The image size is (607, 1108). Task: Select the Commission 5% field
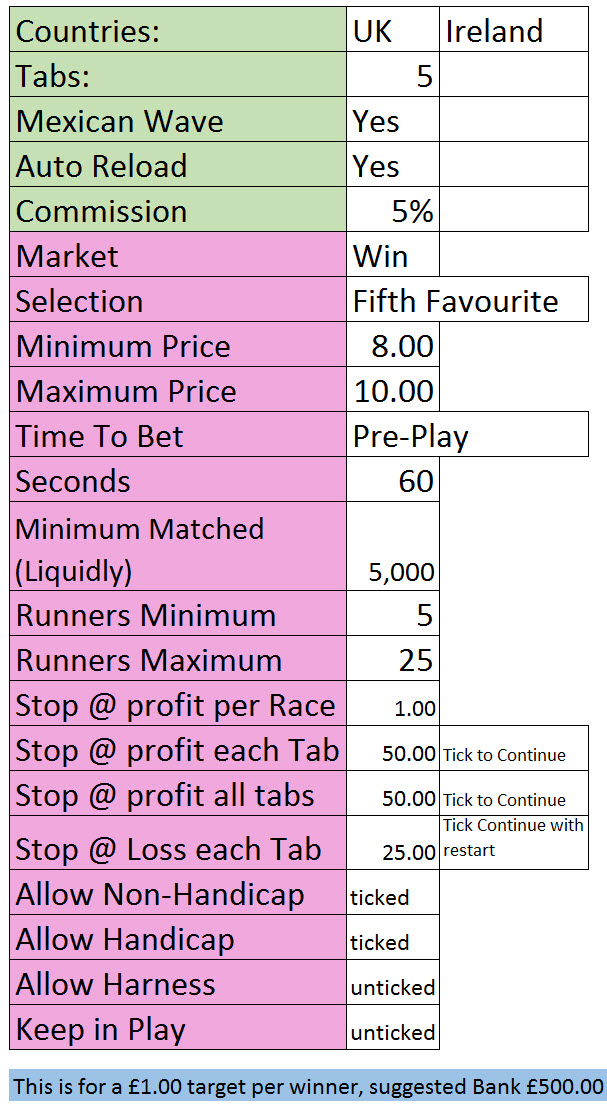click(392, 211)
